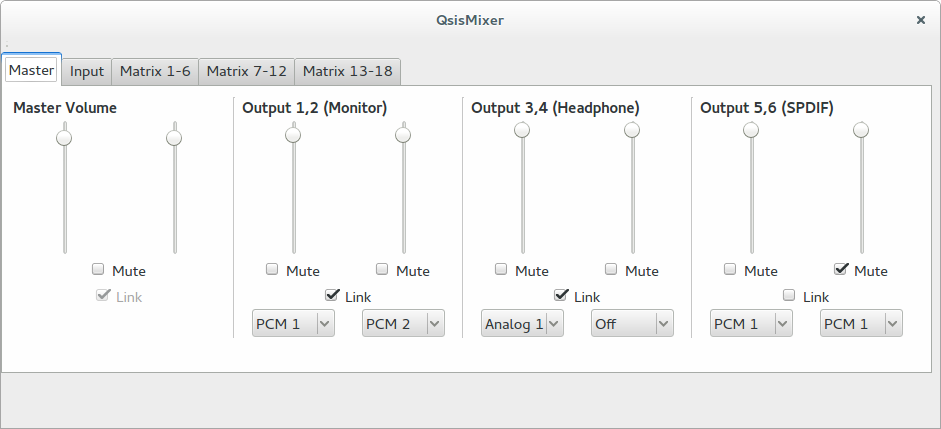Screen dimensions: 941x429
Task: Uncheck Link under Output 3,4 Headphone
Action: coord(560,295)
